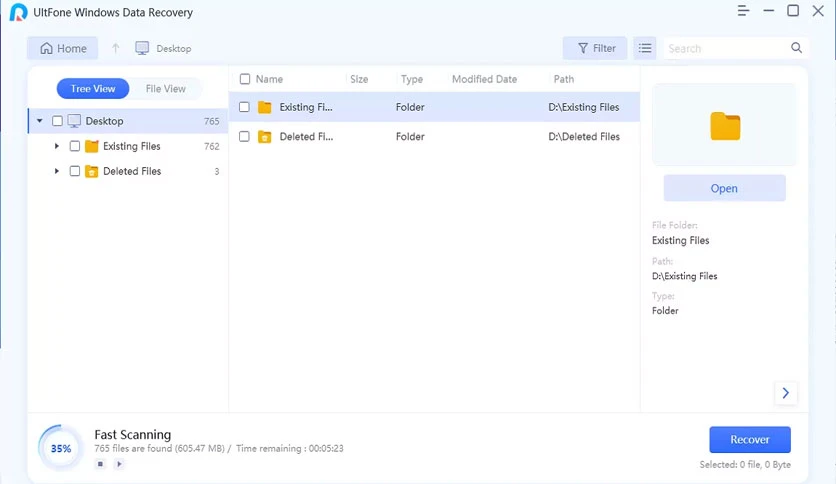Open the Filter options
The width and height of the screenshot is (836, 484).
click(595, 49)
